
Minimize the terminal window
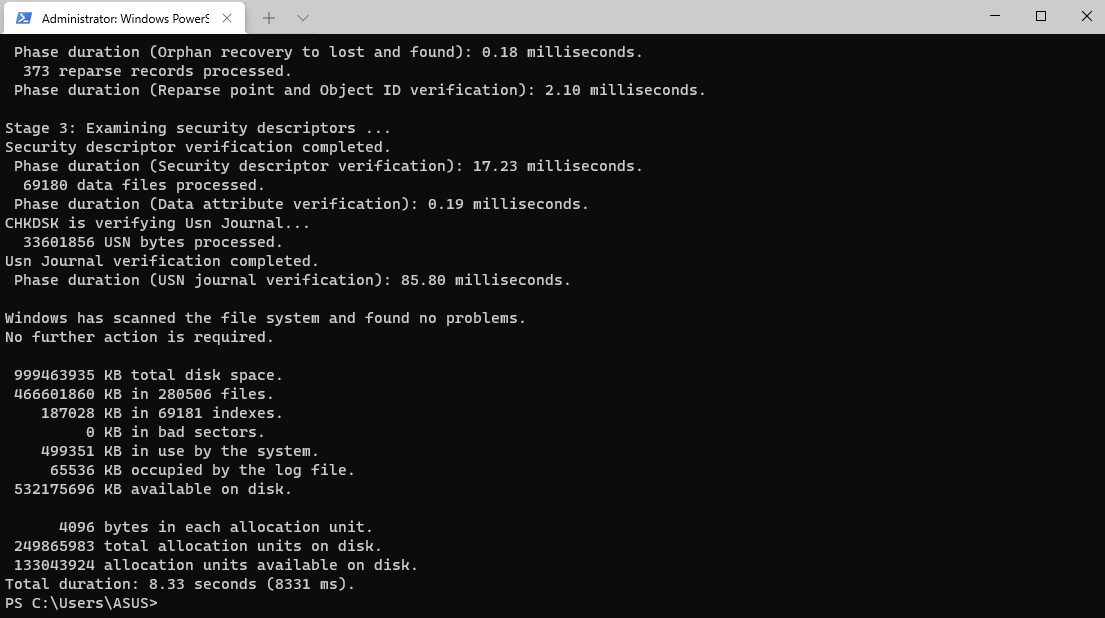tap(995, 17)
